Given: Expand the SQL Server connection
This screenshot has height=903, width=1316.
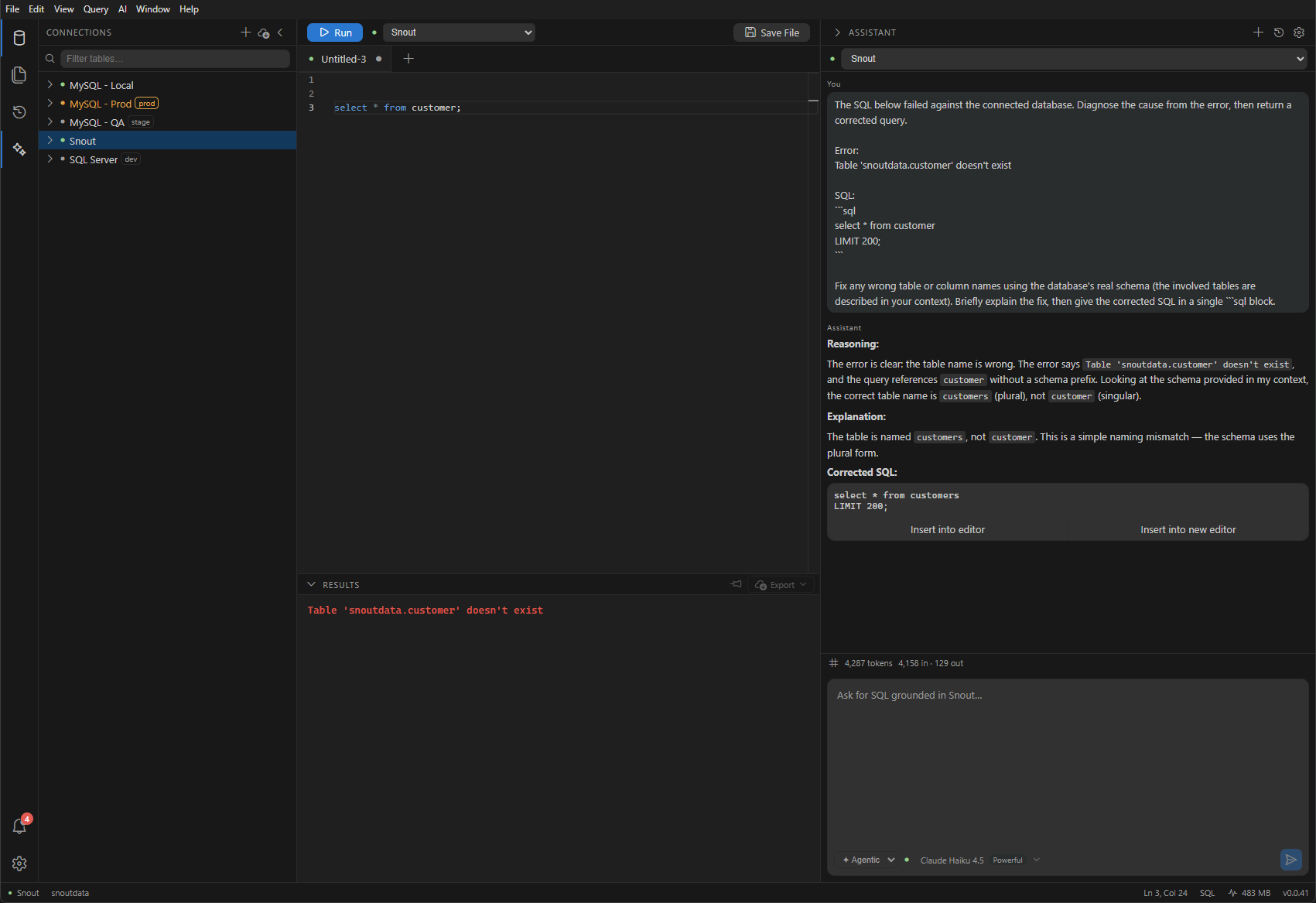Looking at the screenshot, I should pyautogui.click(x=50, y=159).
